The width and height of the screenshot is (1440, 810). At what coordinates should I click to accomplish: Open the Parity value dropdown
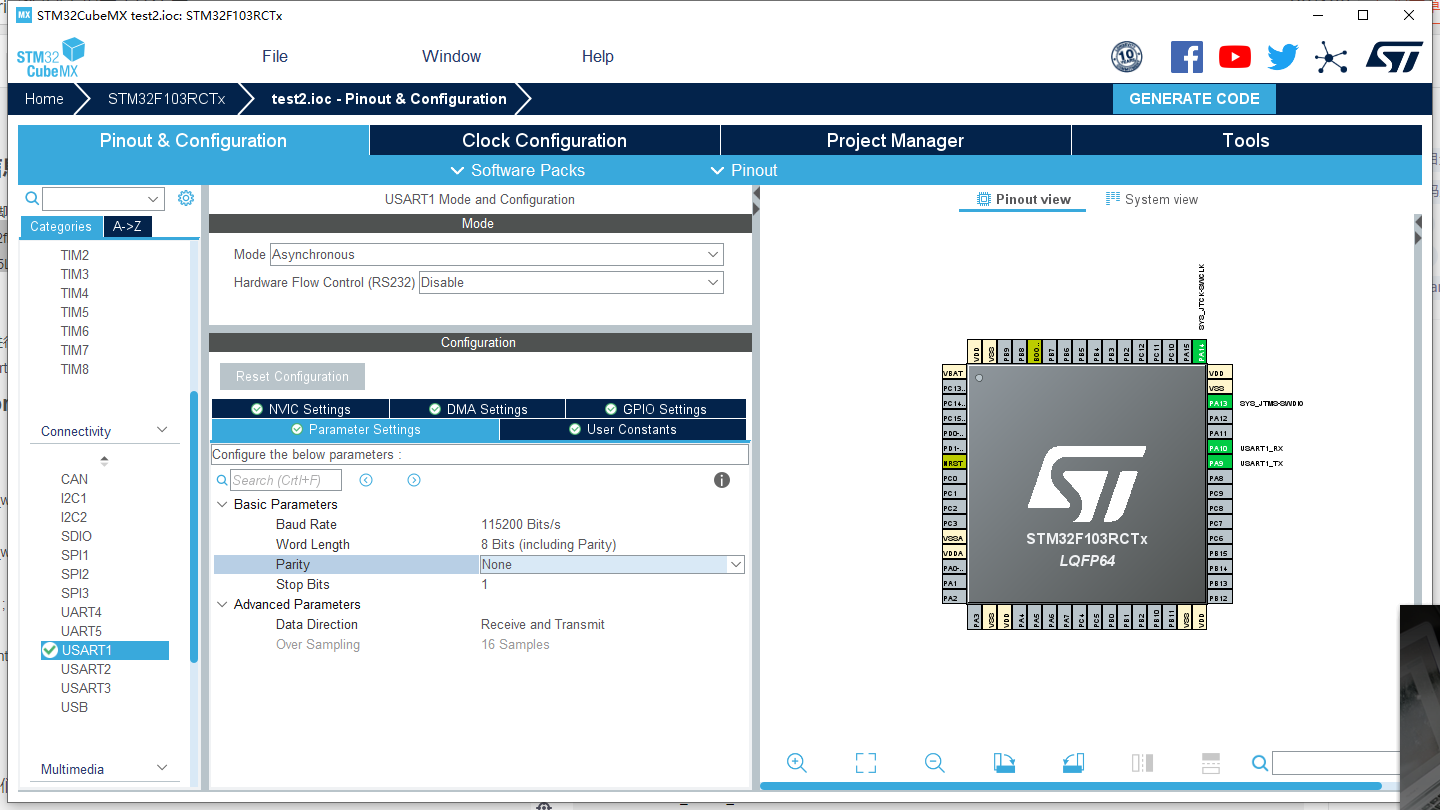point(612,565)
